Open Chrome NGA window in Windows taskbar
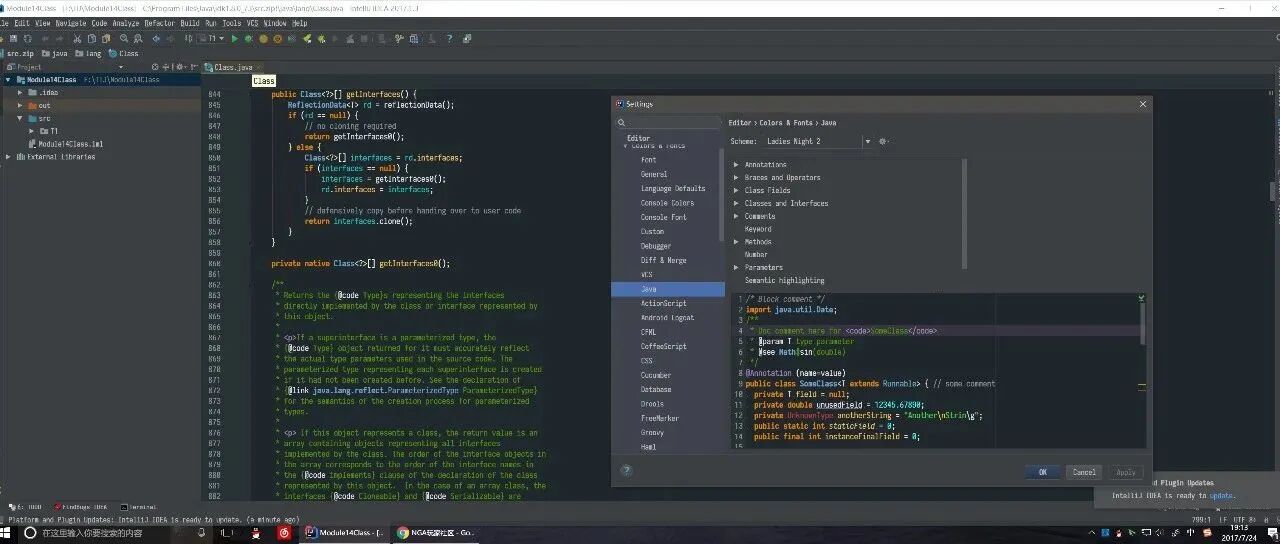Image resolution: width=1280 pixels, height=544 pixels. click(438, 533)
